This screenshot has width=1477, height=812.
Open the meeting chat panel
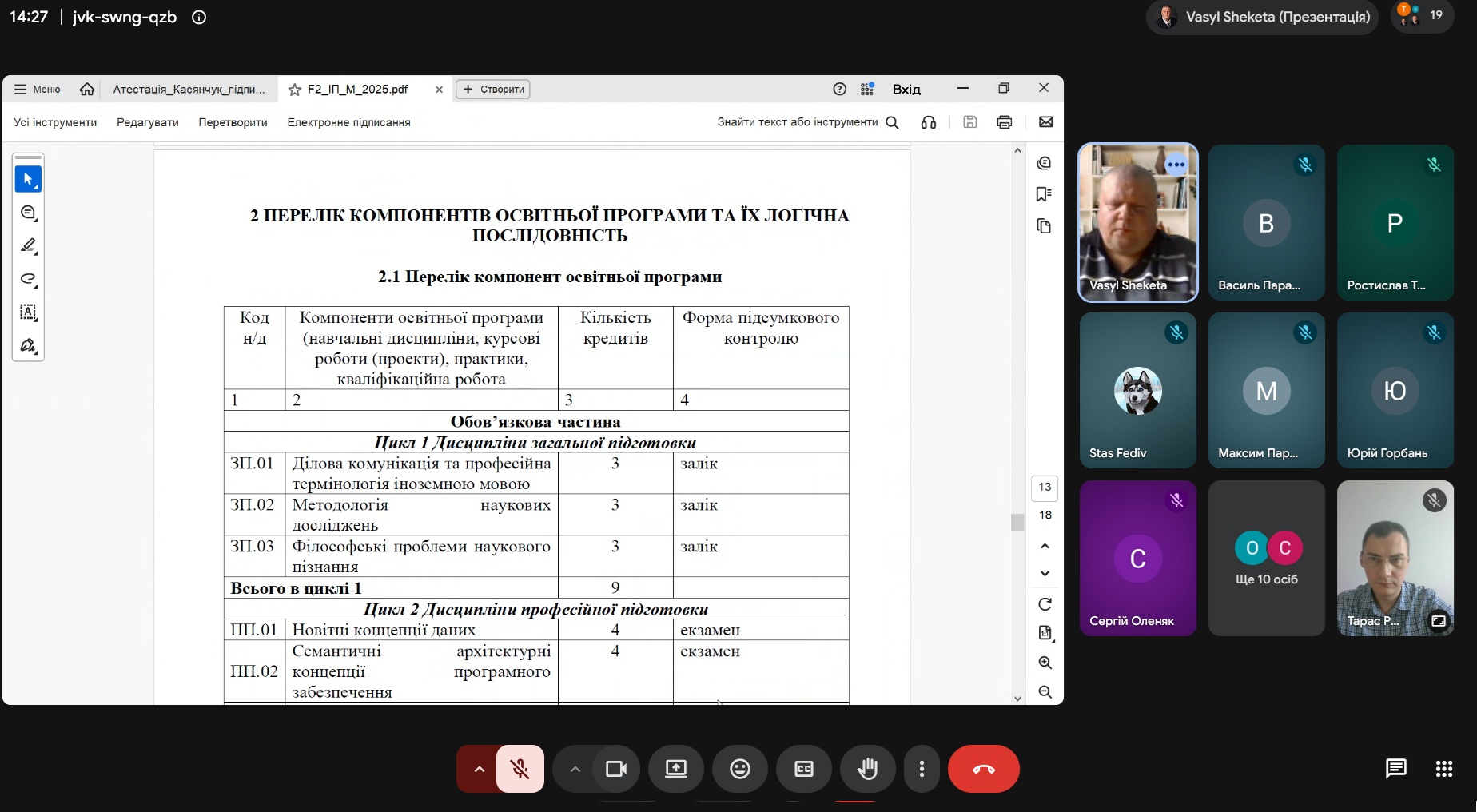(x=1395, y=769)
